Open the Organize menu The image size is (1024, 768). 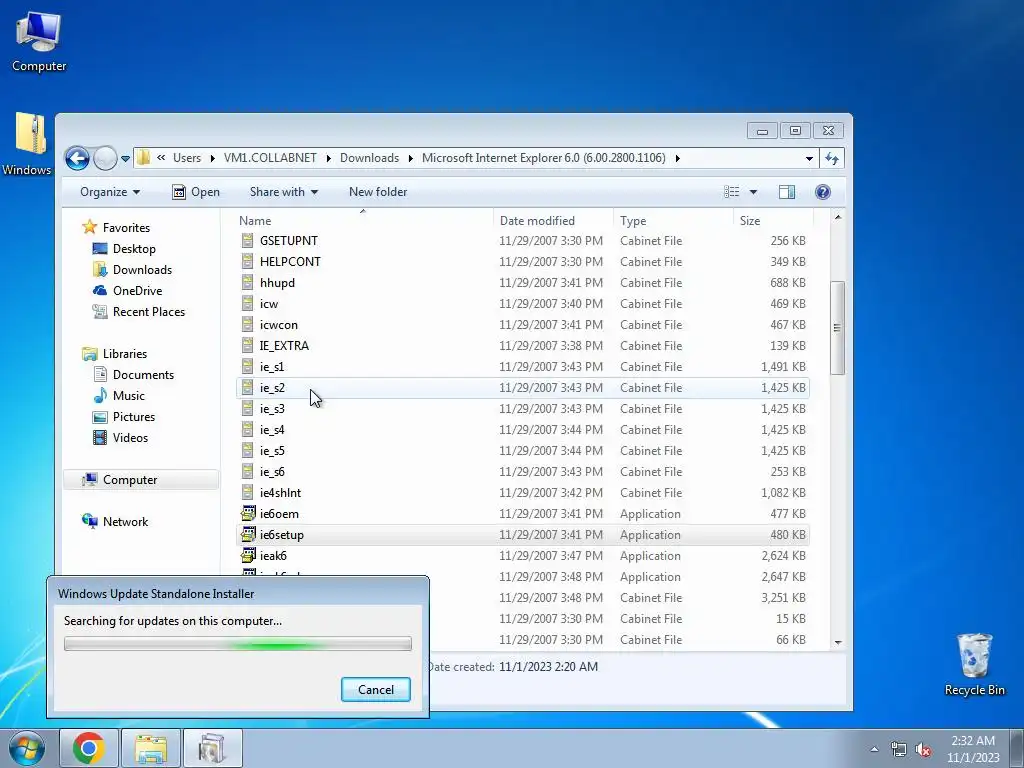[x=110, y=192]
